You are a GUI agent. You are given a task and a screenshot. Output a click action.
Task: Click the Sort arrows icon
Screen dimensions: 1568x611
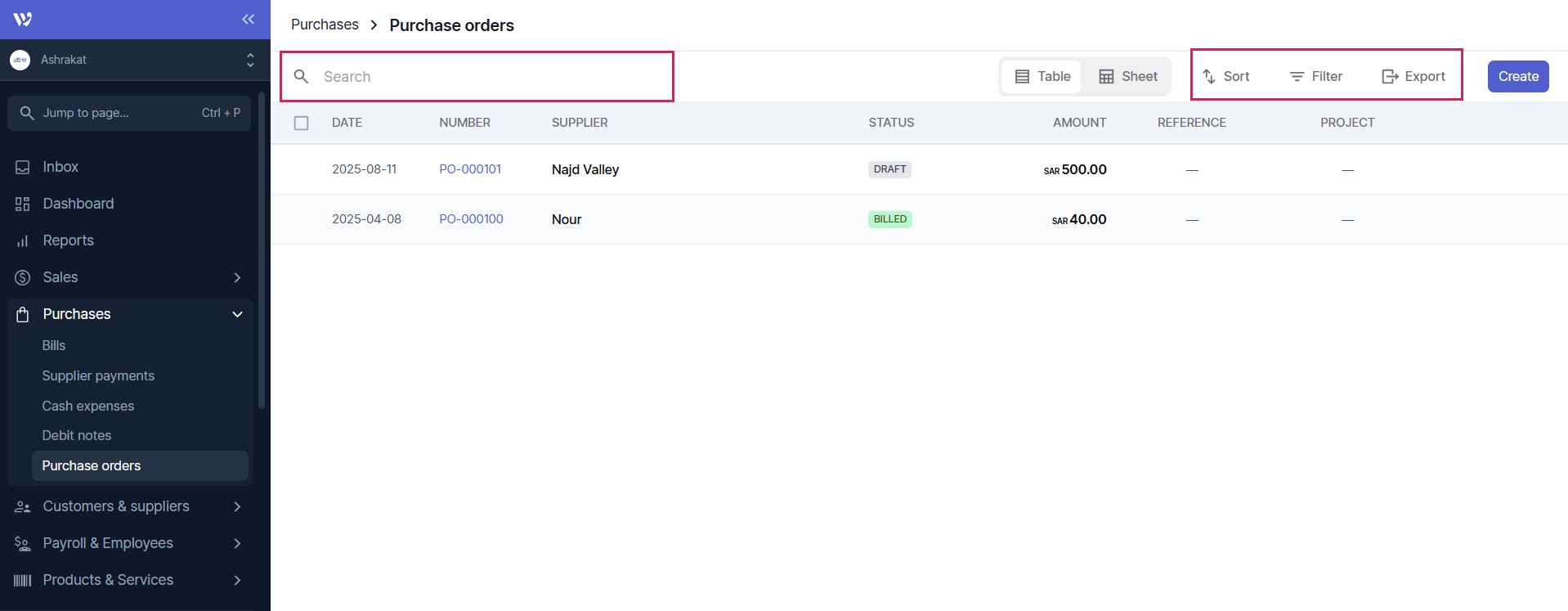[1209, 76]
